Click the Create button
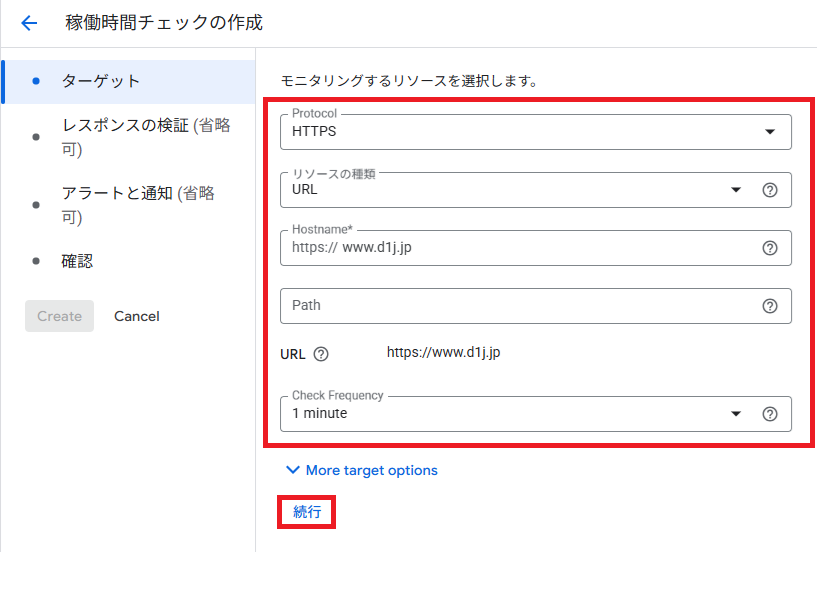 [x=59, y=316]
